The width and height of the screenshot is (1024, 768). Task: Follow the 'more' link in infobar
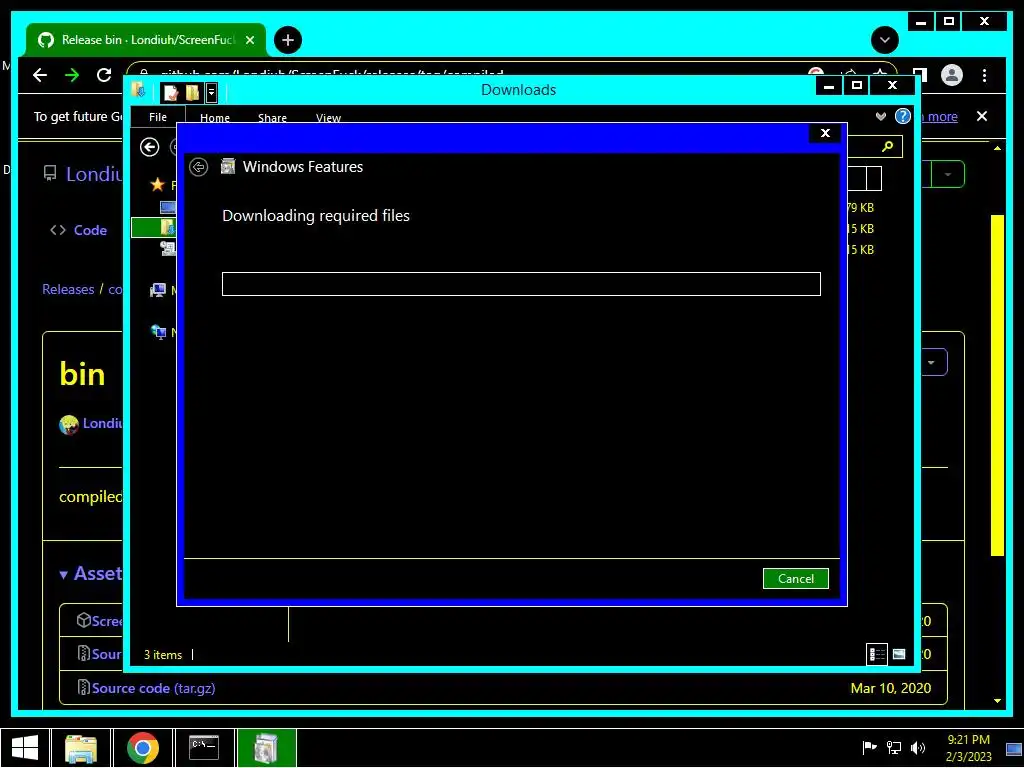pyautogui.click(x=942, y=116)
